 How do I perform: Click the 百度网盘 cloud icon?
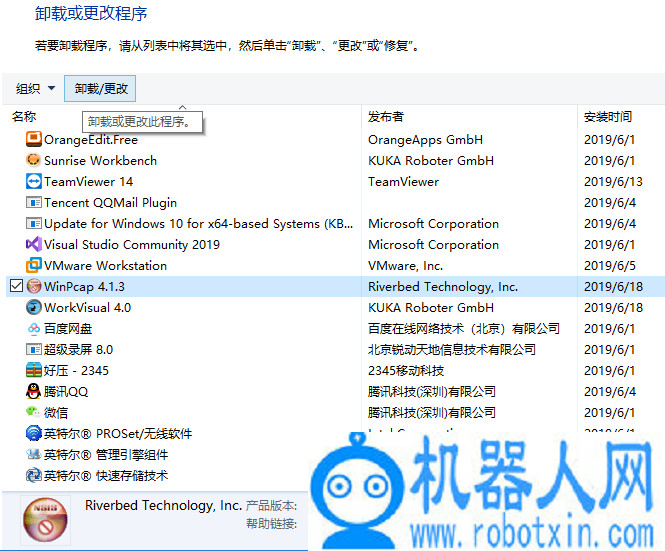click(x=34, y=328)
